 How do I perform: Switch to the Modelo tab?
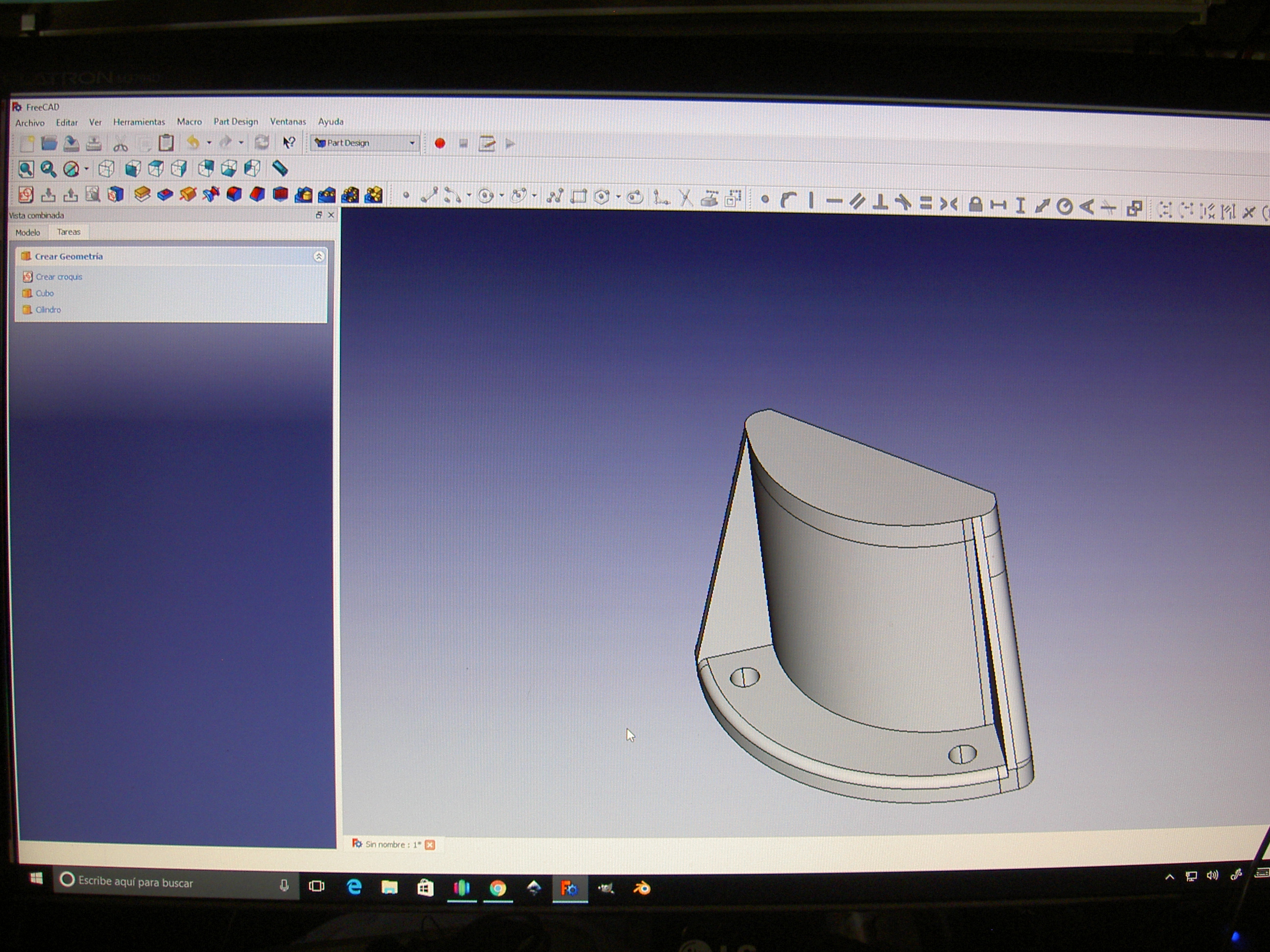pos(27,233)
